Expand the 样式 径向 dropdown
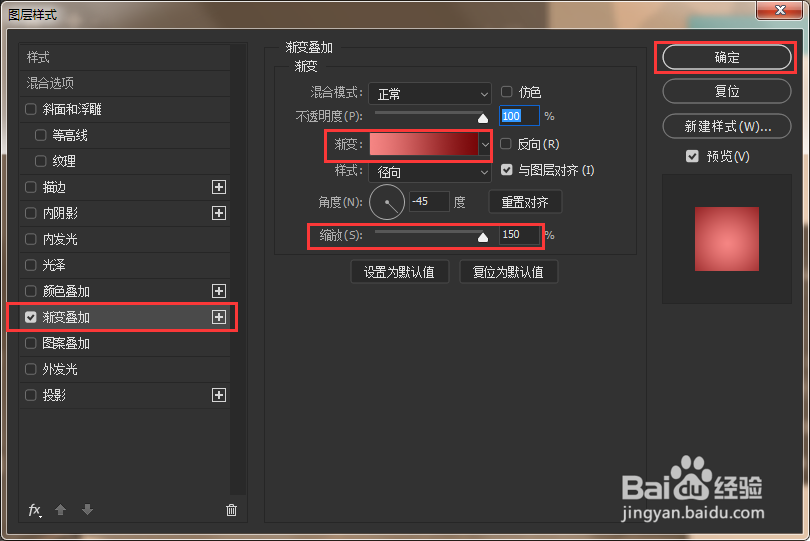This screenshot has height=541, width=810. click(430, 172)
